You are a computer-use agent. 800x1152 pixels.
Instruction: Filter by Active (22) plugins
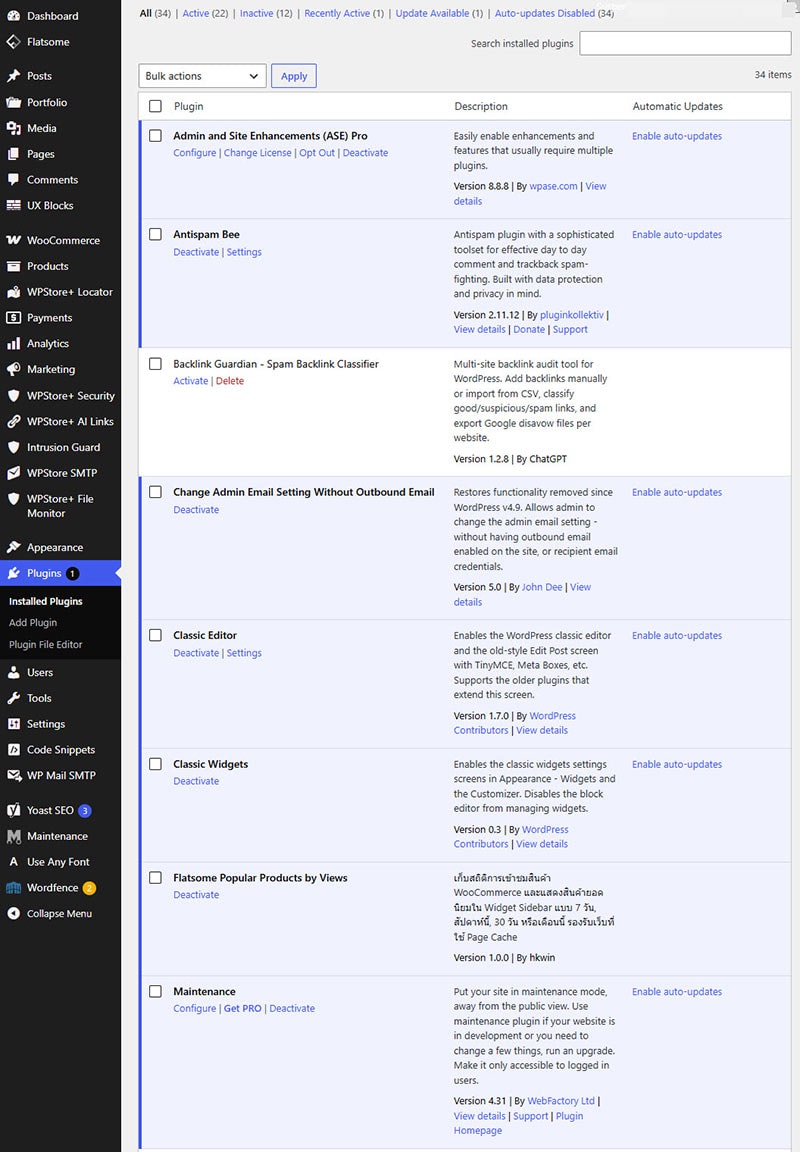(x=205, y=13)
